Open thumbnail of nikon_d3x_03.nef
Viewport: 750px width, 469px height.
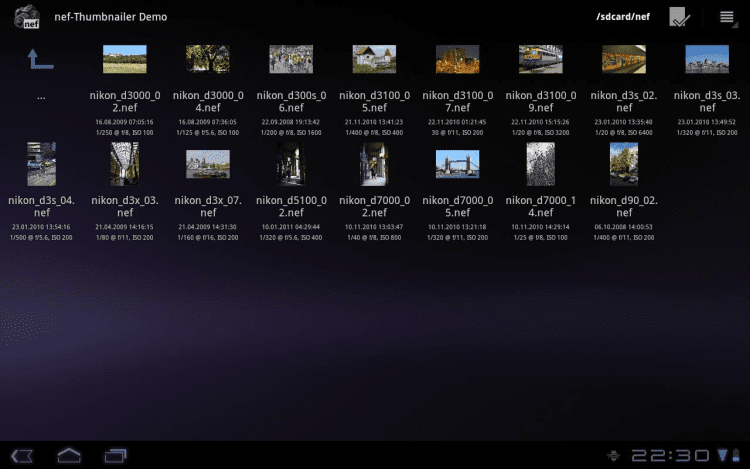[x=125, y=164]
